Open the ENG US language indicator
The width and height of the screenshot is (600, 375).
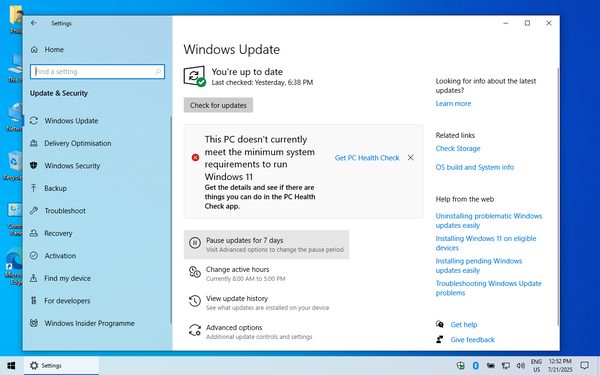point(536,366)
